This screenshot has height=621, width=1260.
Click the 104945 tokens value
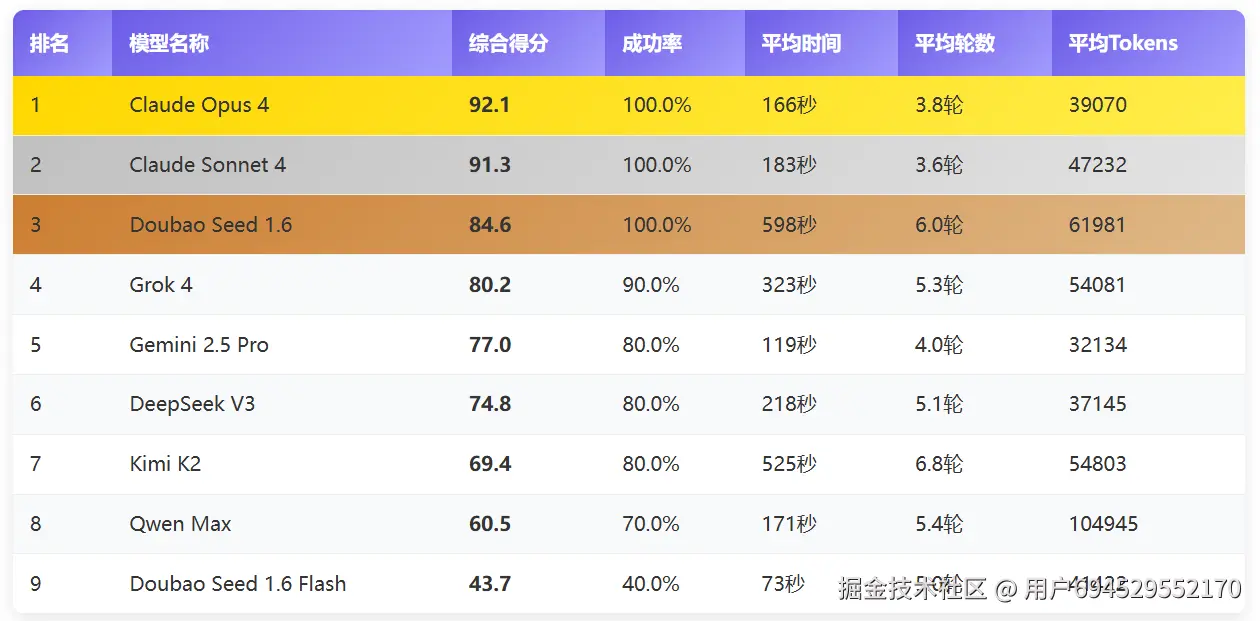(x=1103, y=524)
